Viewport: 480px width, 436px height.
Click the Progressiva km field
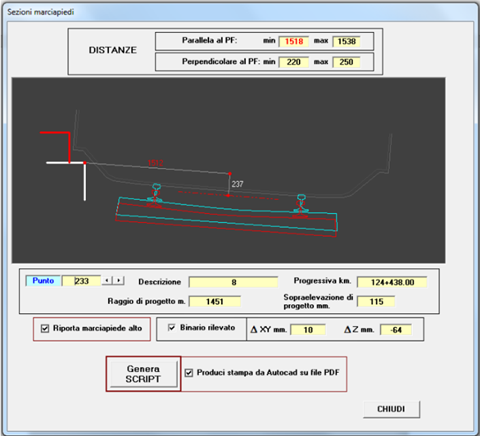[392, 282]
